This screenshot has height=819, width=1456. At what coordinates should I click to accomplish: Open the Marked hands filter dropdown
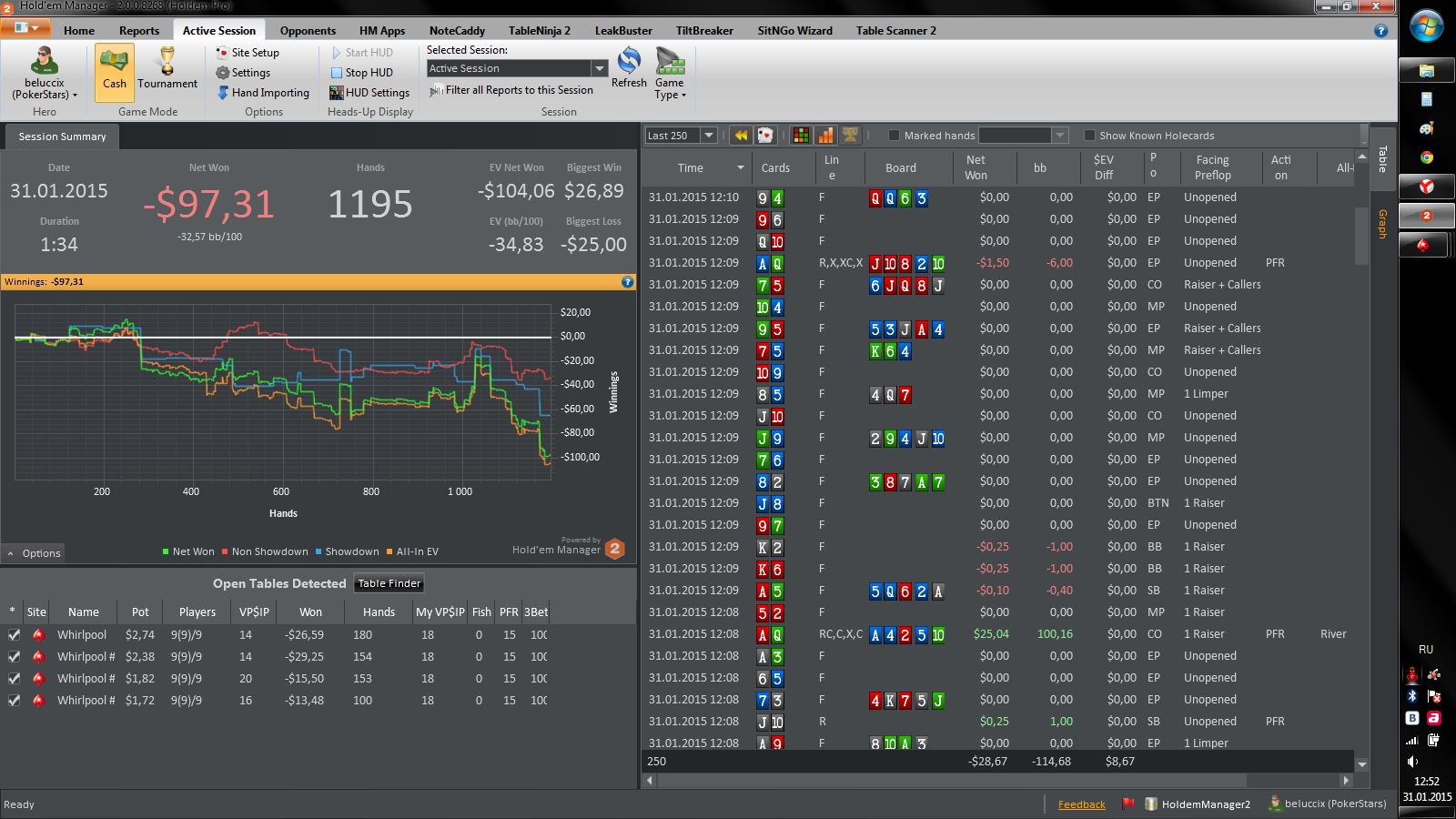click(1059, 136)
